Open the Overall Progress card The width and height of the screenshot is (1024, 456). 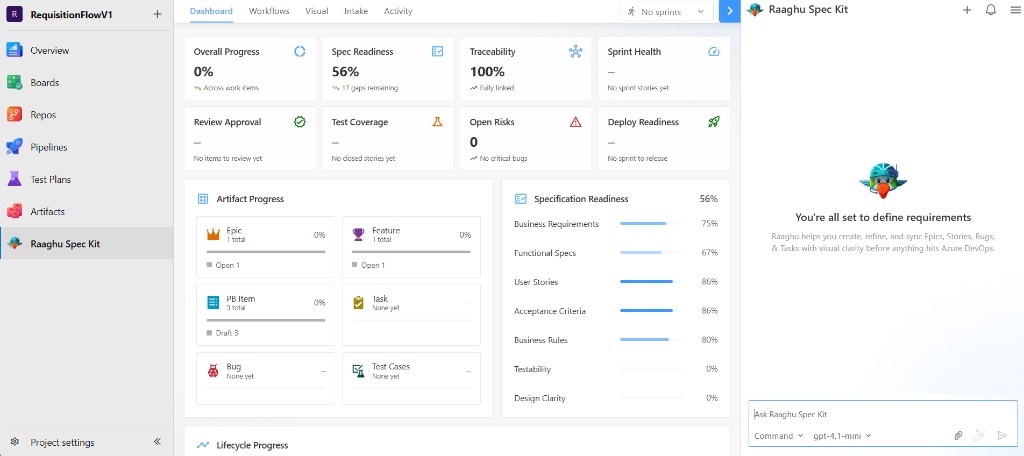[250, 69]
